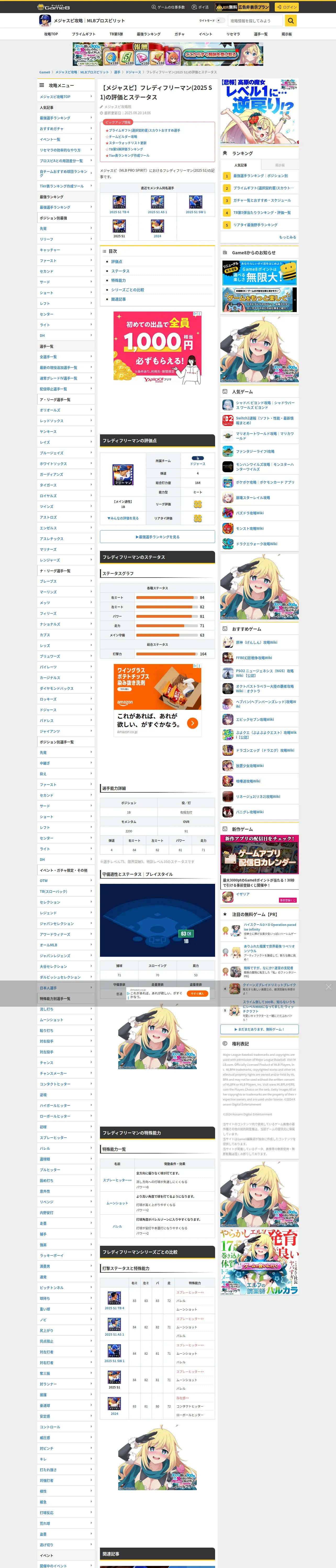Open the 2025 S1 TB 4 player card thumbnail
Viewport: 336px width, 1568px height.
(x=120, y=201)
